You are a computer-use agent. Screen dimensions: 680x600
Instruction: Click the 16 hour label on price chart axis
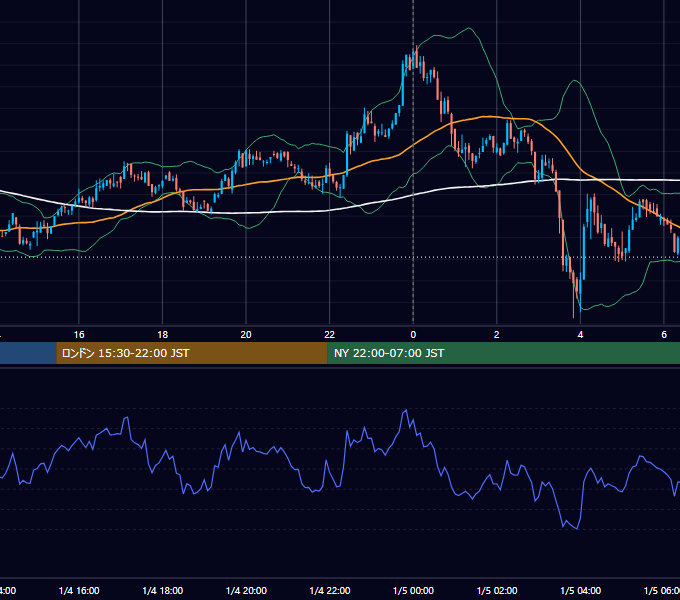(79, 335)
